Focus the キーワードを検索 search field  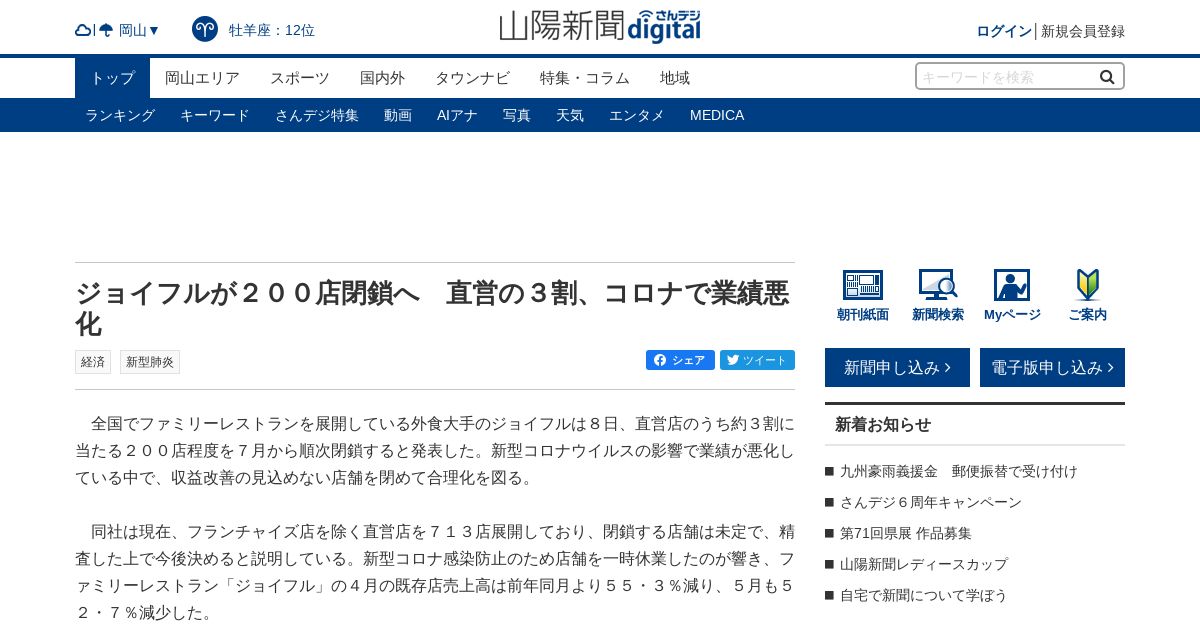coord(1005,76)
